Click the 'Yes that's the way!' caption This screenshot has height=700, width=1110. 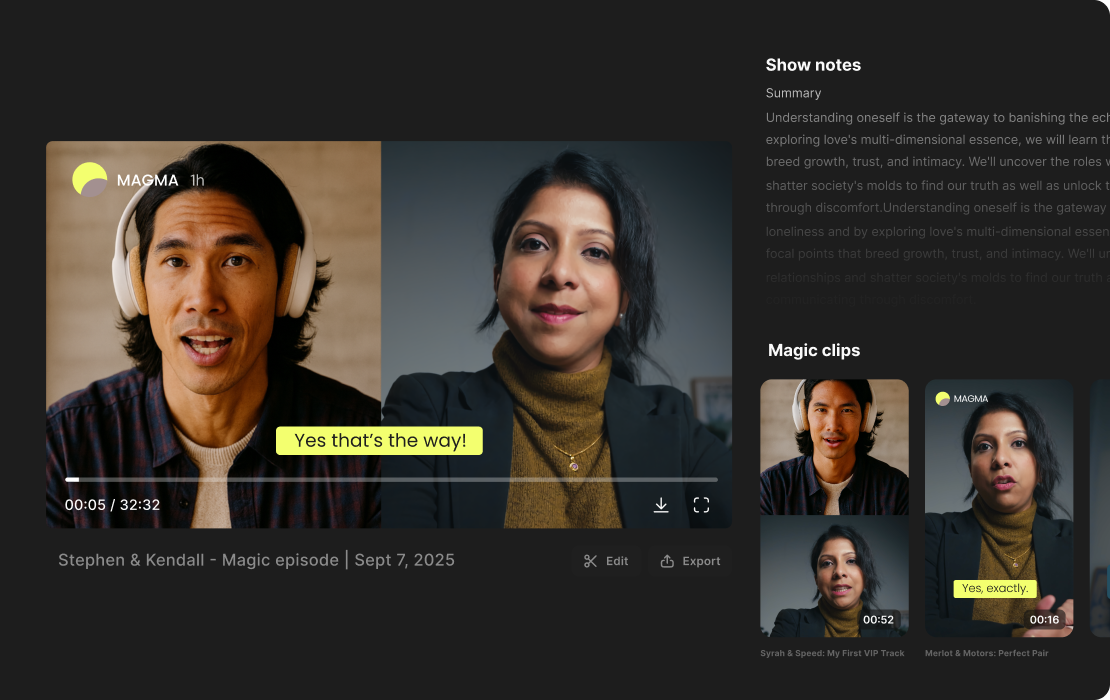point(379,440)
